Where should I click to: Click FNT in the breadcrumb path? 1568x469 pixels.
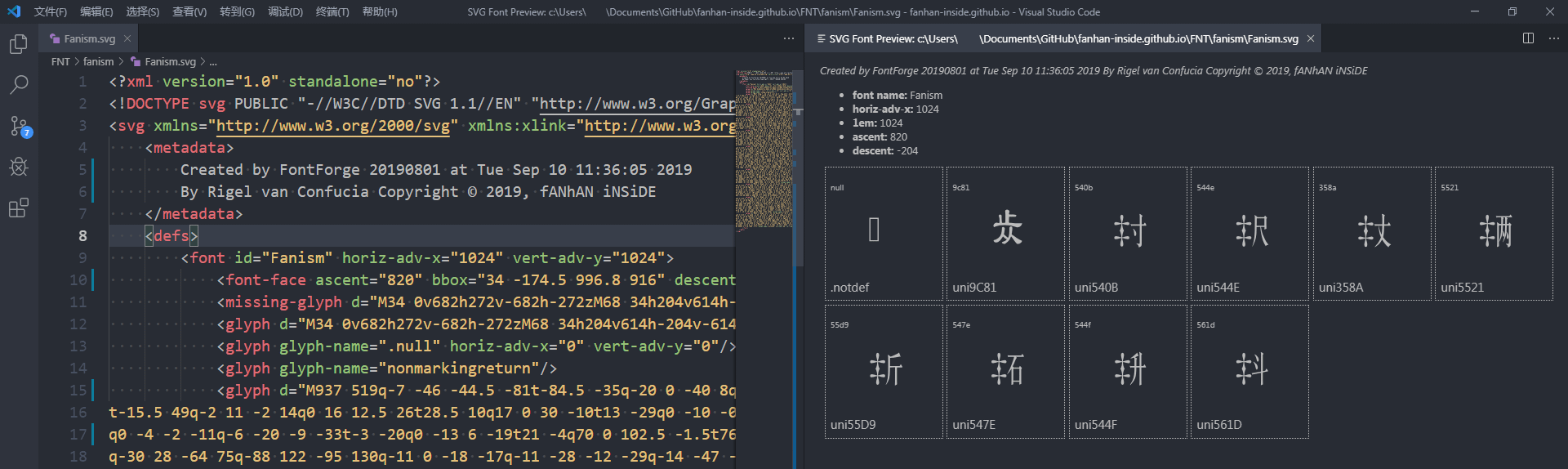[x=60, y=61]
